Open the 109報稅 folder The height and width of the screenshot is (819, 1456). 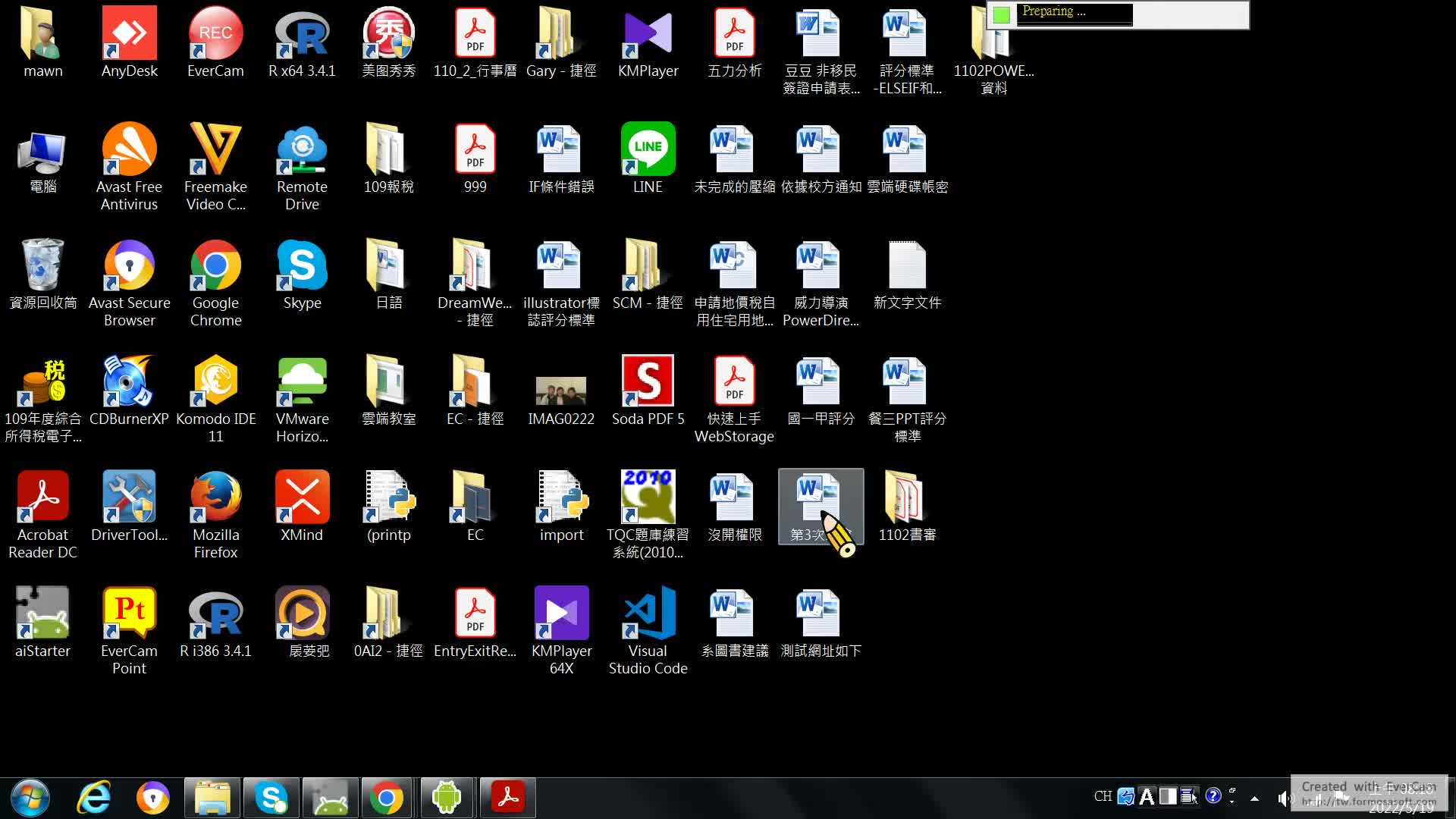pyautogui.click(x=388, y=158)
